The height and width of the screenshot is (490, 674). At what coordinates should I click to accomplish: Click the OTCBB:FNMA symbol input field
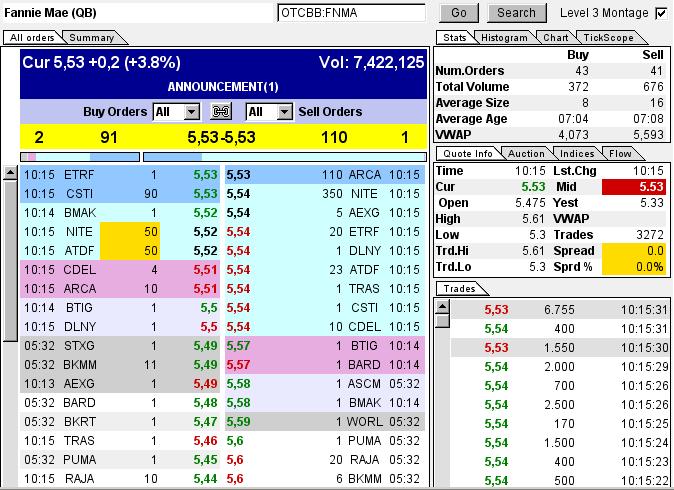coord(351,13)
